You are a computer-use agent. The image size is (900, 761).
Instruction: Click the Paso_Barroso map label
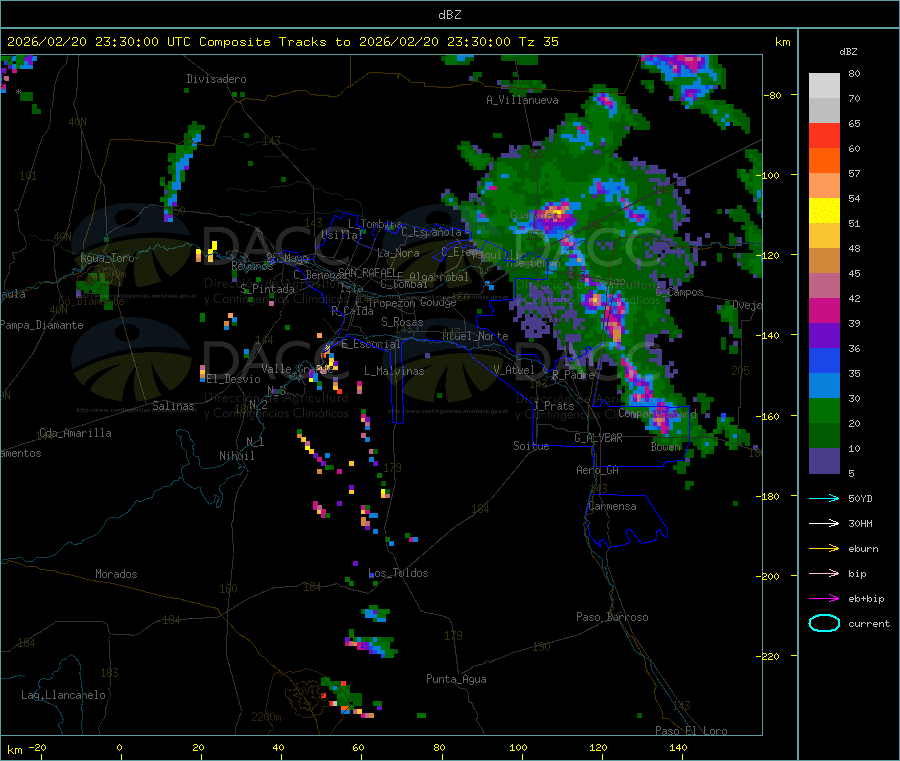coord(612,617)
